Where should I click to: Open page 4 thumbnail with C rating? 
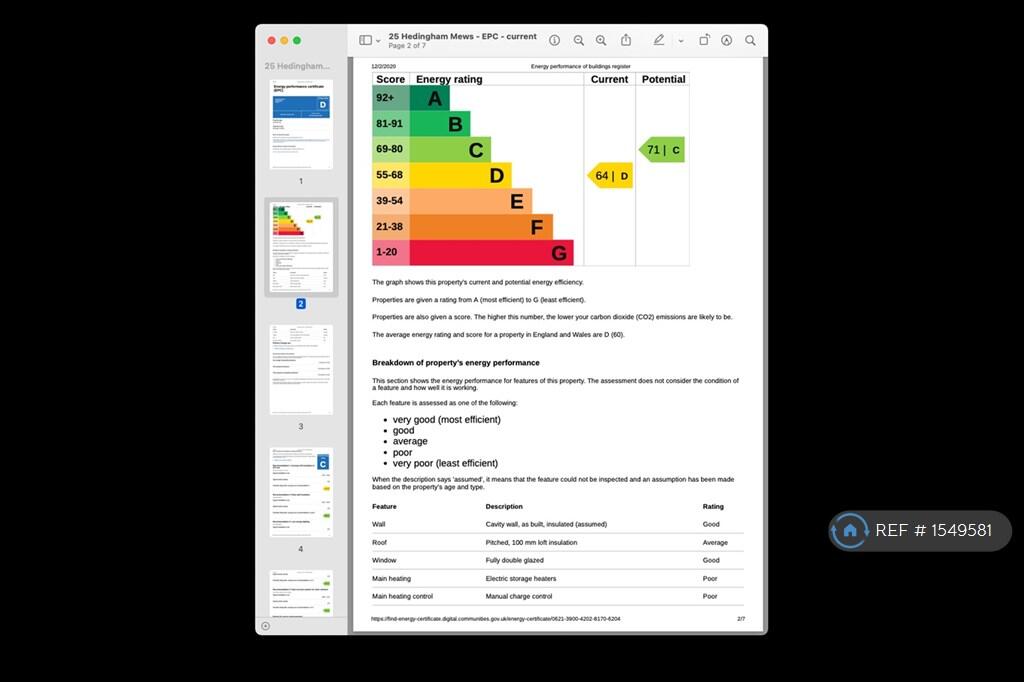pos(300,492)
